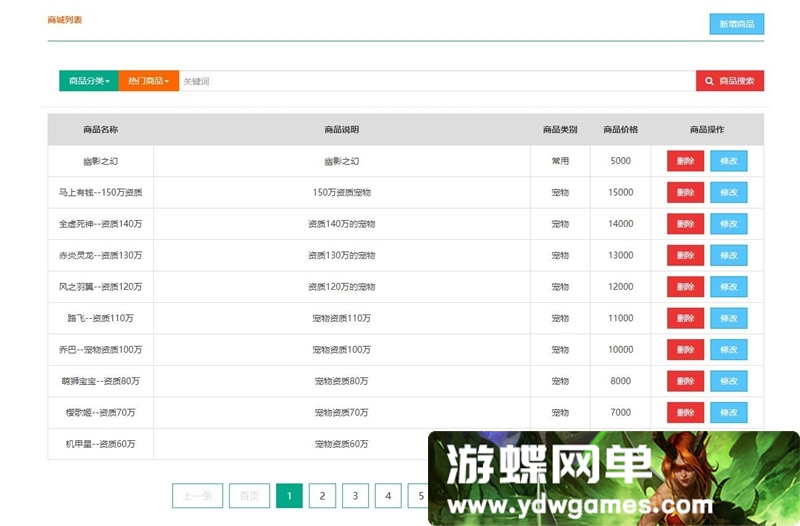Click the 商品说明 column header
This screenshot has height=526, width=800.
coord(341,130)
